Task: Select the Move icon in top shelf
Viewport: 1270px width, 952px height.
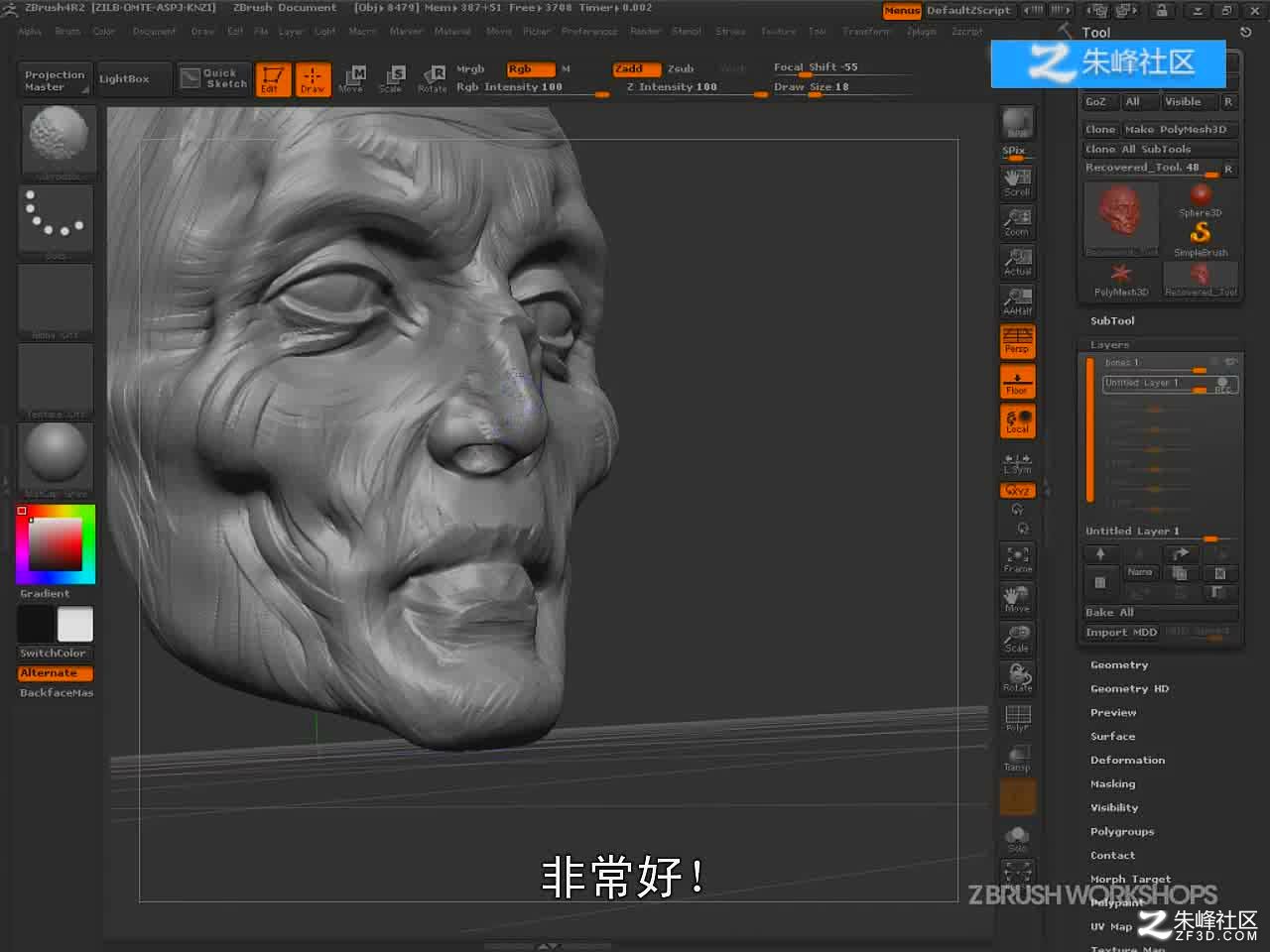Action: pyautogui.click(x=351, y=78)
